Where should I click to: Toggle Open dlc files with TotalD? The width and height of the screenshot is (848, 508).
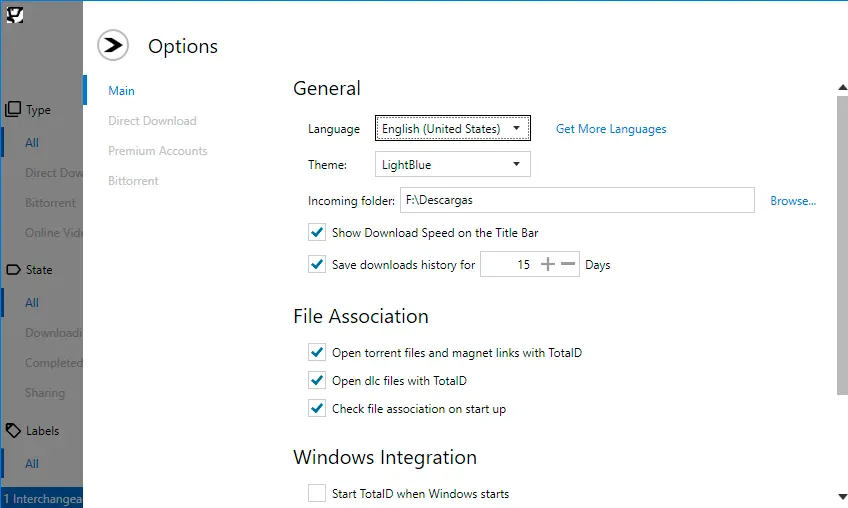tap(317, 380)
